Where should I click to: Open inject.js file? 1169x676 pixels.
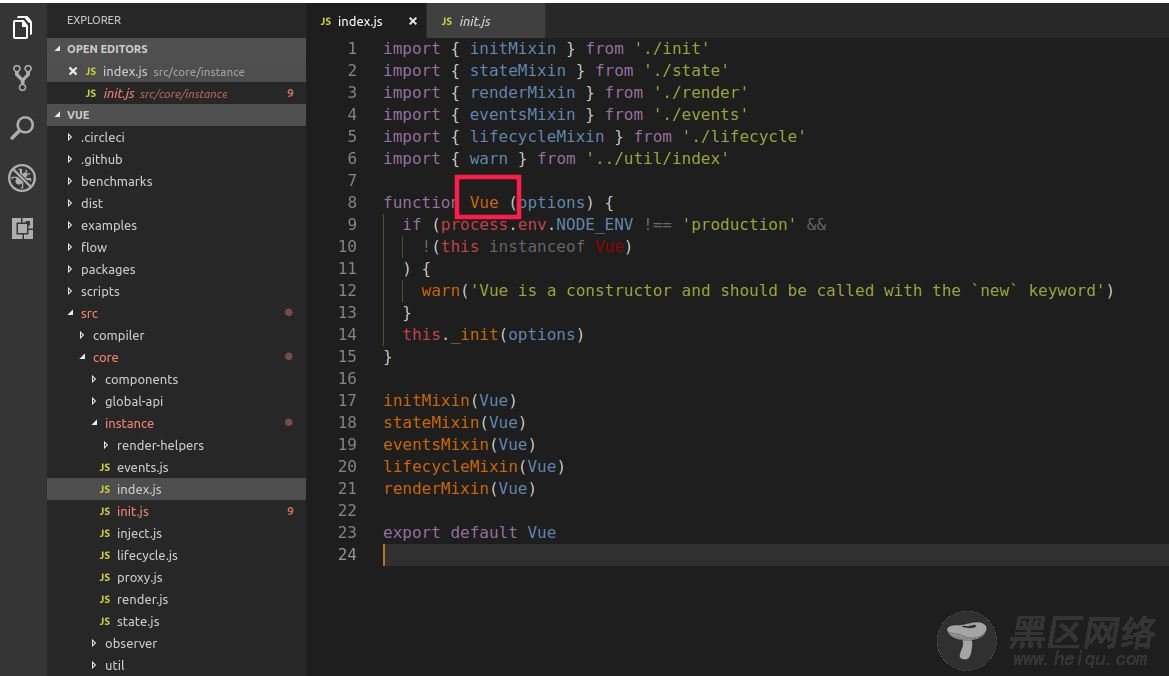coord(176,533)
